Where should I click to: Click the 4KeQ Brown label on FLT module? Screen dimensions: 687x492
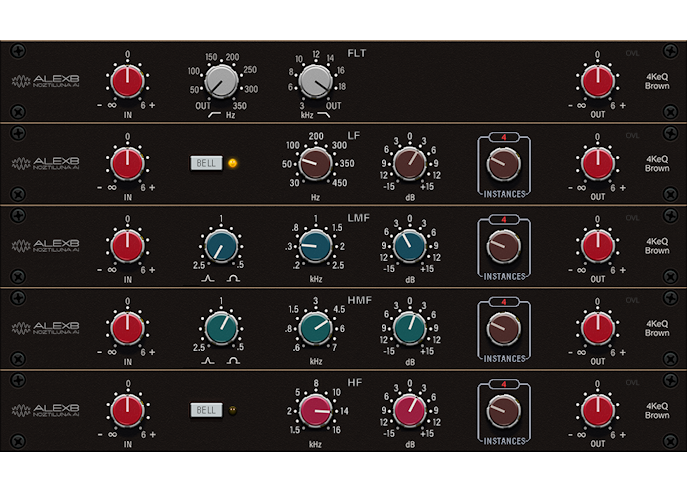click(657, 80)
